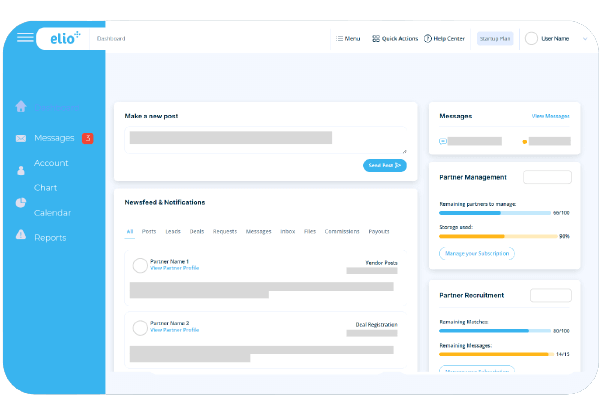Click the Storage used orange progress bar
Viewport: 602px width, 414px height.
(498, 237)
